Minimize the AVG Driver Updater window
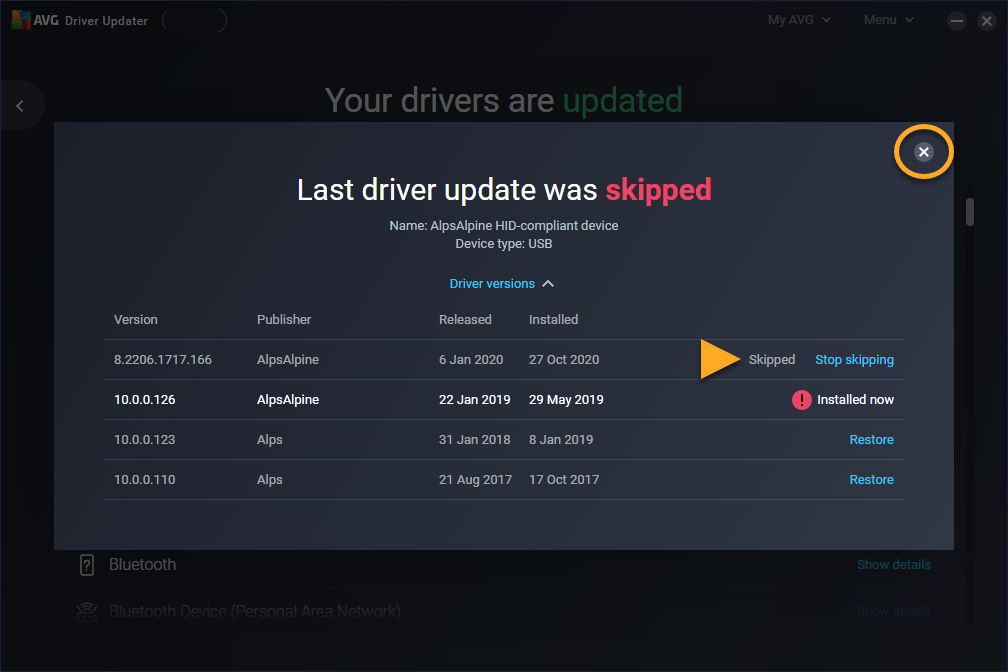 [957, 21]
